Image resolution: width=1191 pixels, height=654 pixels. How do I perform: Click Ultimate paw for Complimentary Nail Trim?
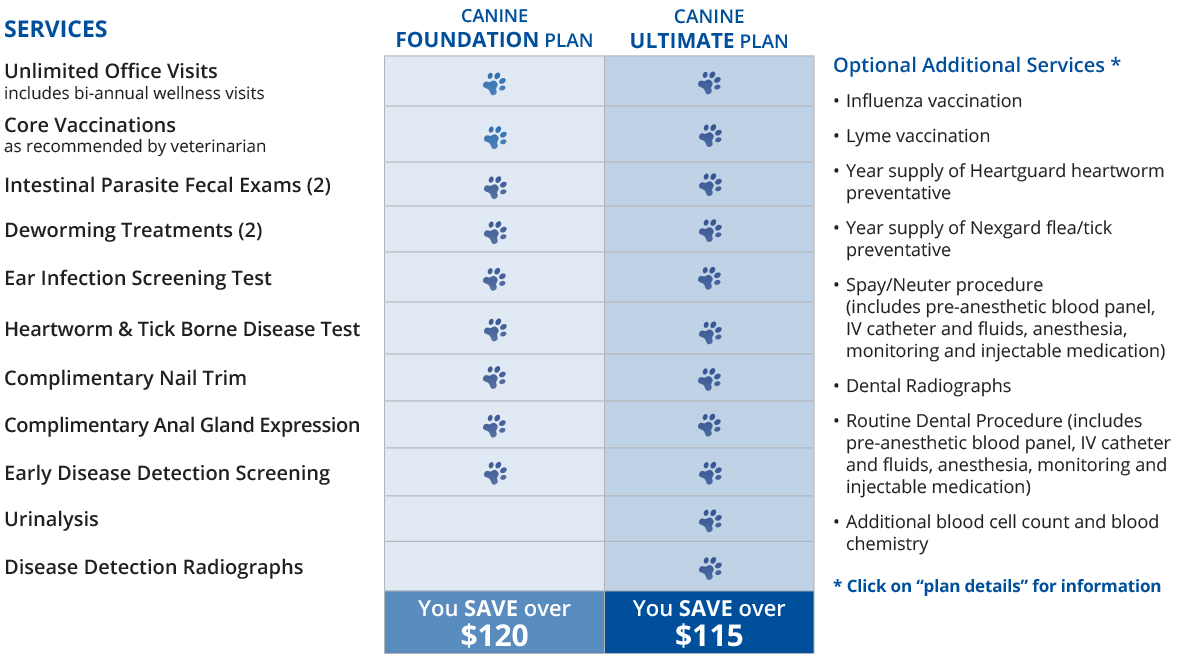point(709,379)
